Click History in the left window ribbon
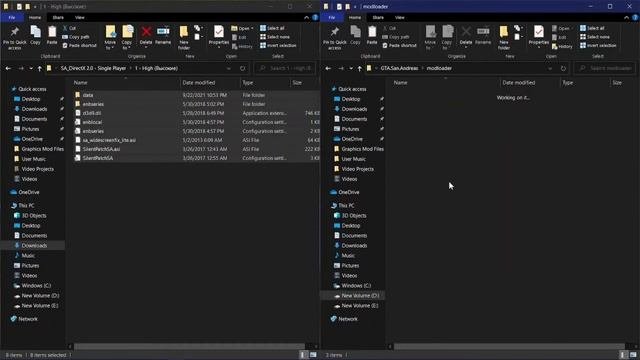 tap(242, 47)
